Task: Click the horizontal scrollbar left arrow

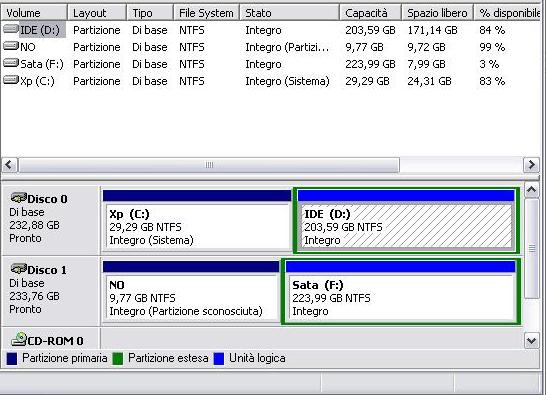Action: pyautogui.click(x=9, y=165)
